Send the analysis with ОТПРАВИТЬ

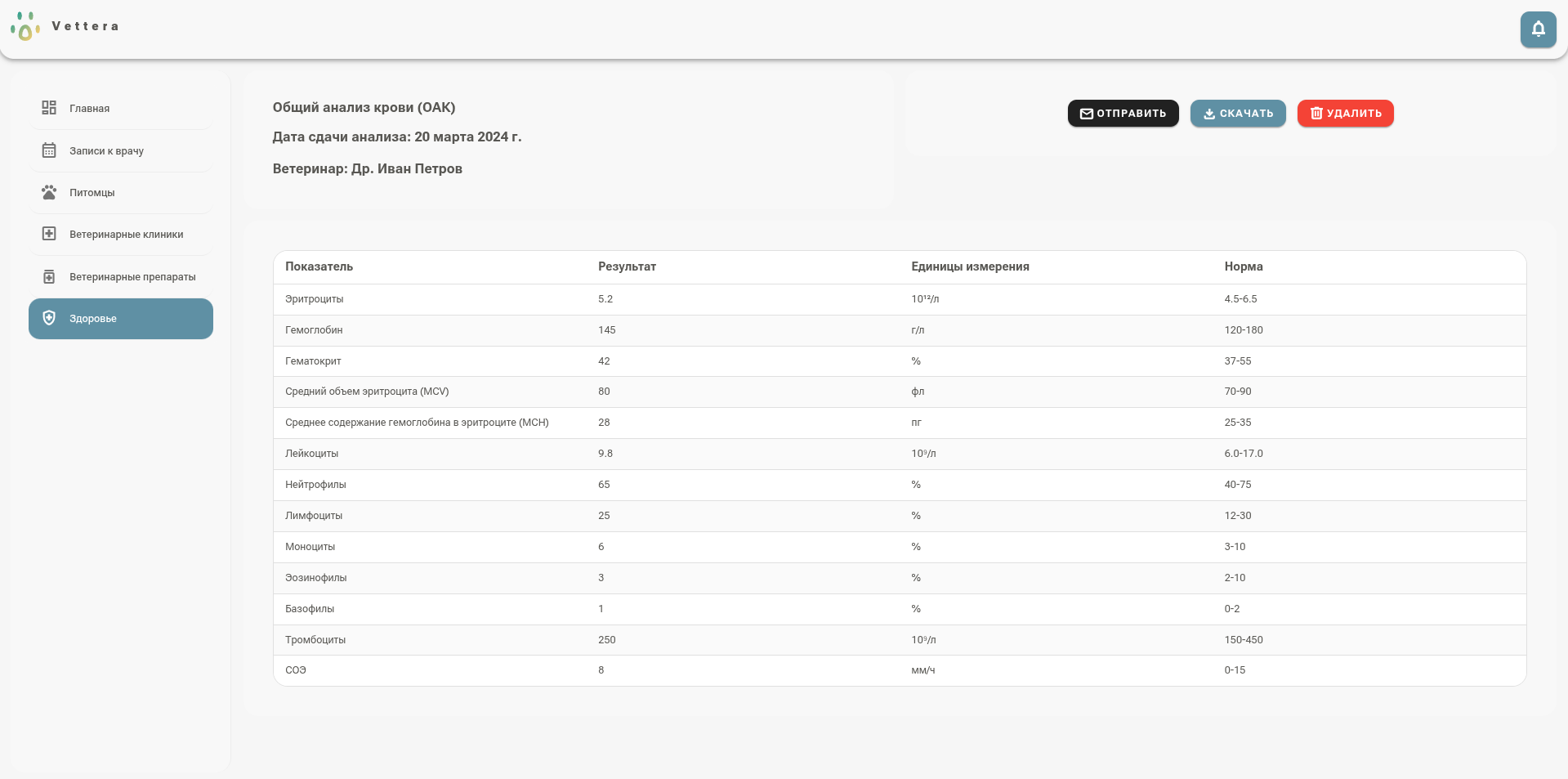point(1123,114)
